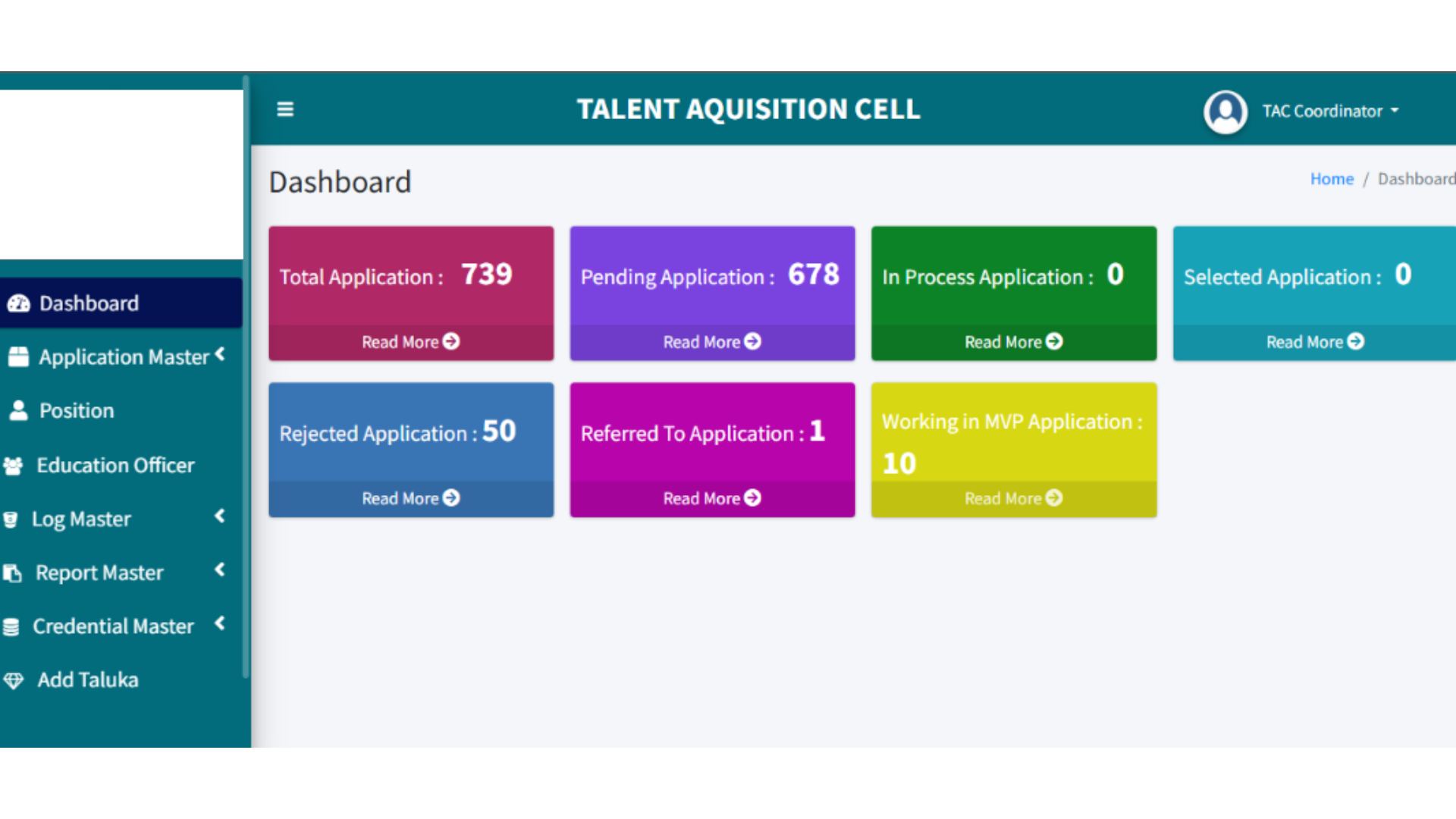Click Read More on Total Application card

(x=410, y=341)
